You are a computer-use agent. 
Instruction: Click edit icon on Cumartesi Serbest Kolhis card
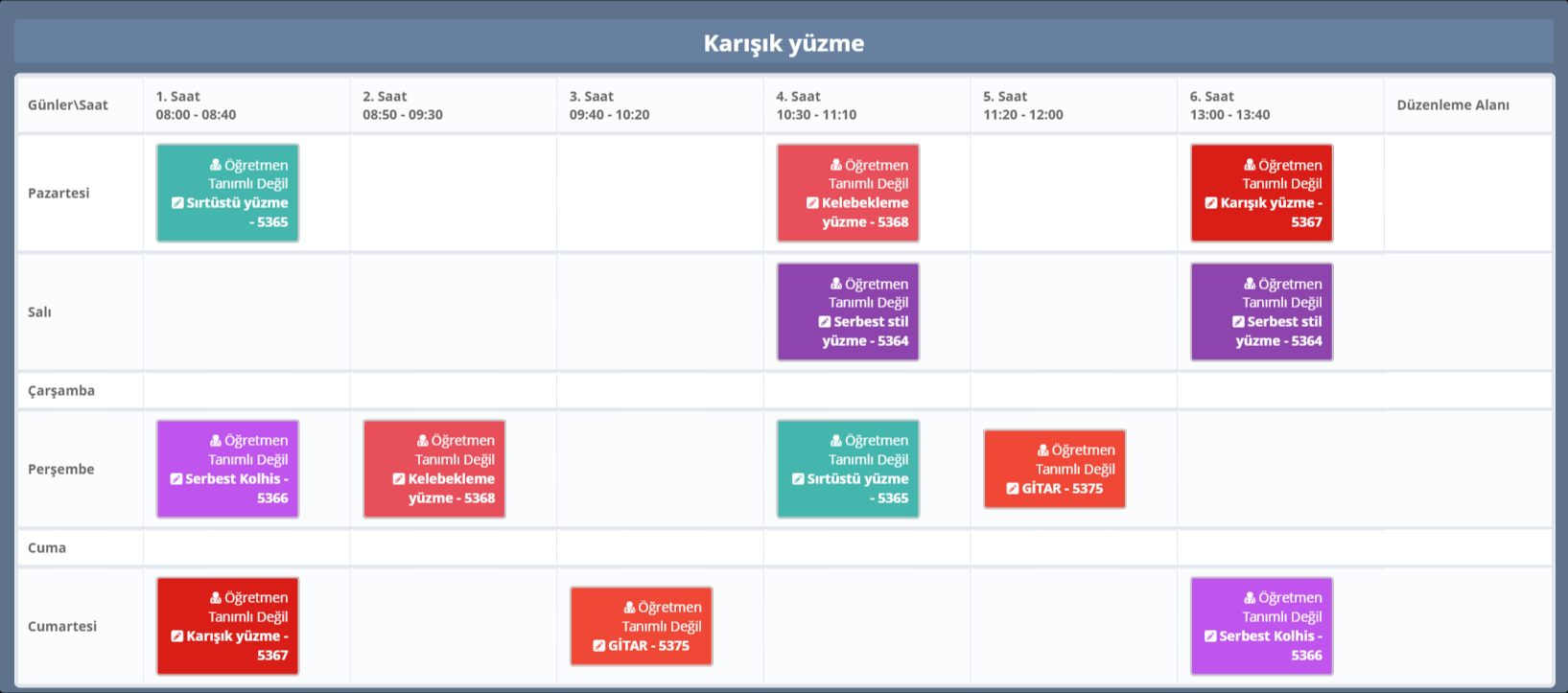coord(1210,636)
